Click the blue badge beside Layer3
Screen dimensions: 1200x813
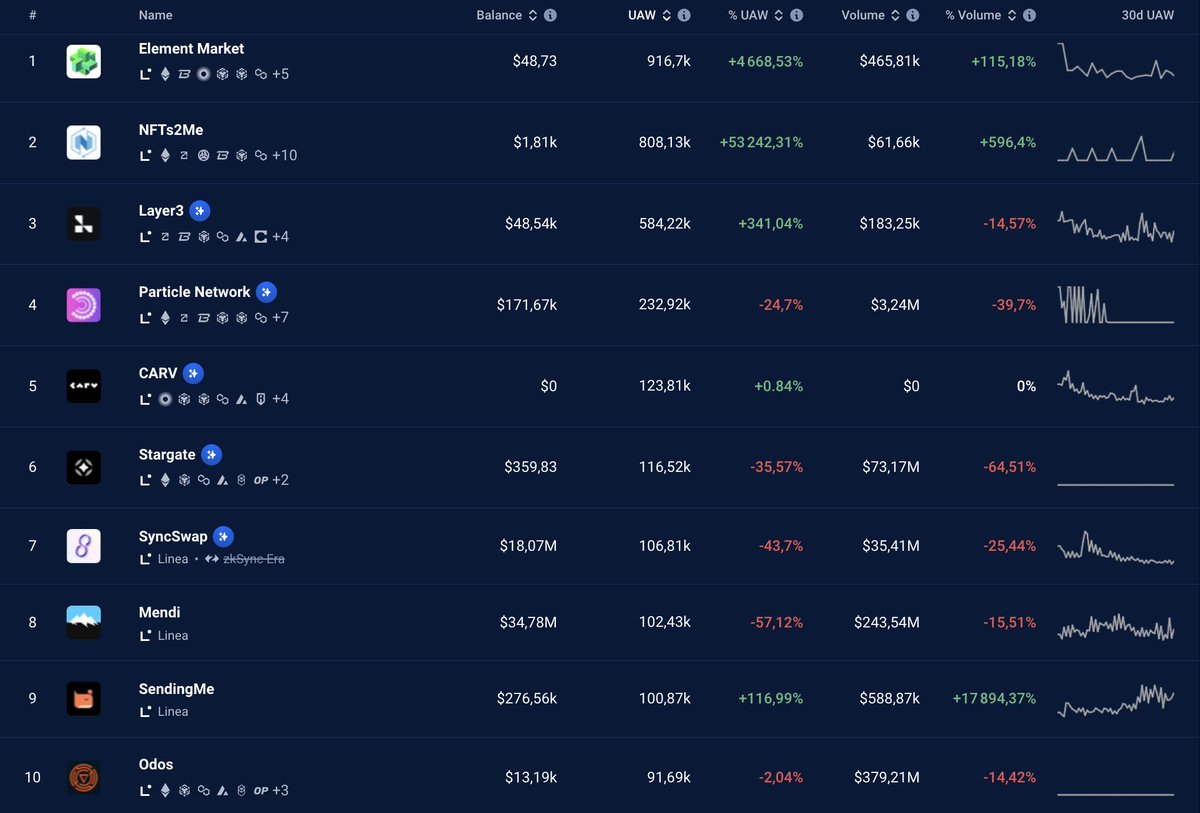click(200, 210)
